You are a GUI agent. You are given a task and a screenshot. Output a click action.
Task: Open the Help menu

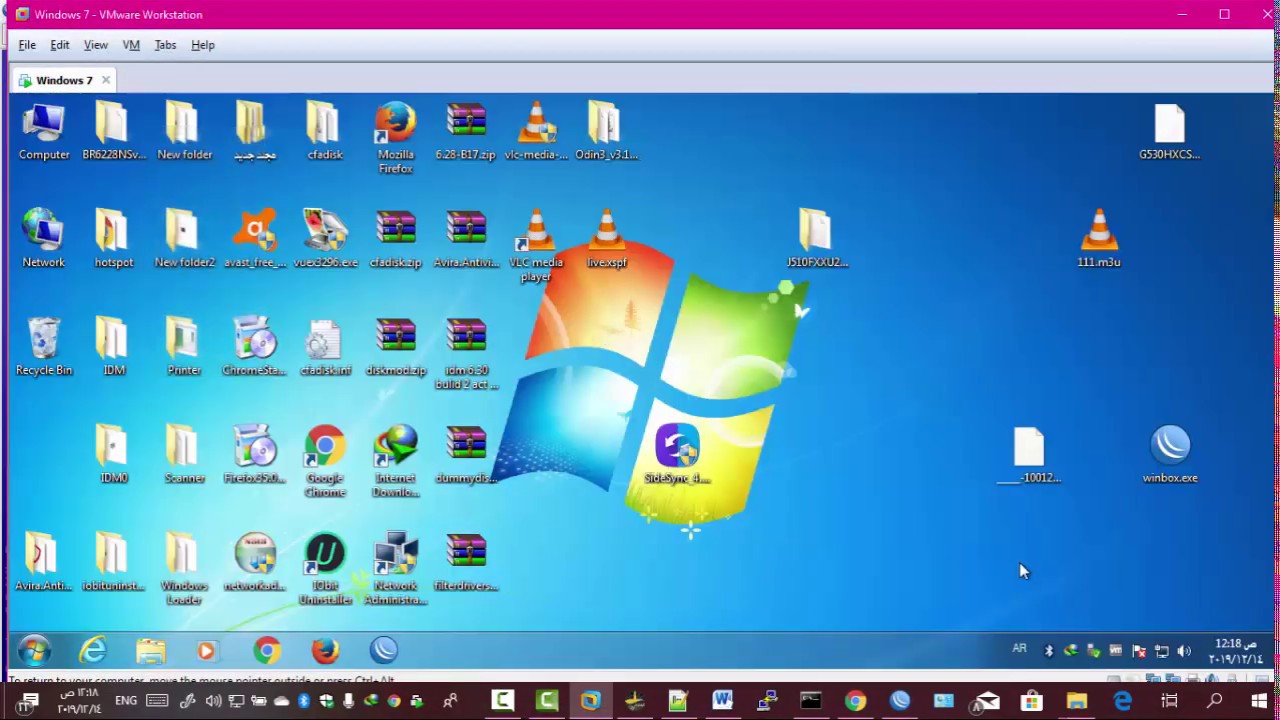pos(203,45)
